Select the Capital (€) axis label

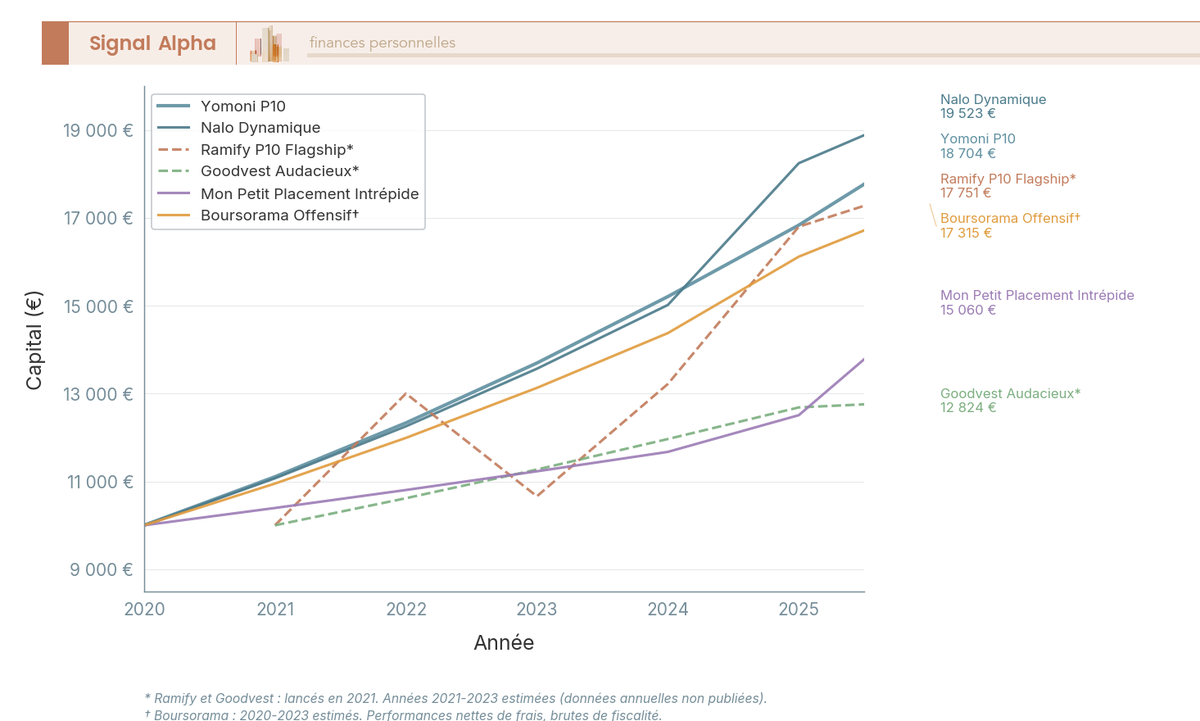[35, 334]
